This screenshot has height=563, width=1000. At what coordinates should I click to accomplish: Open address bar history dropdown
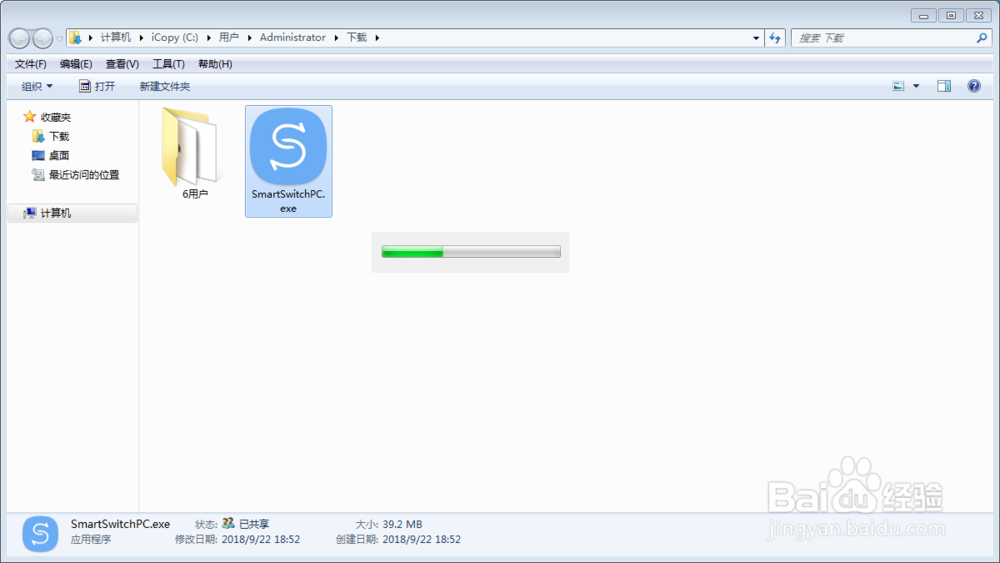coord(756,38)
